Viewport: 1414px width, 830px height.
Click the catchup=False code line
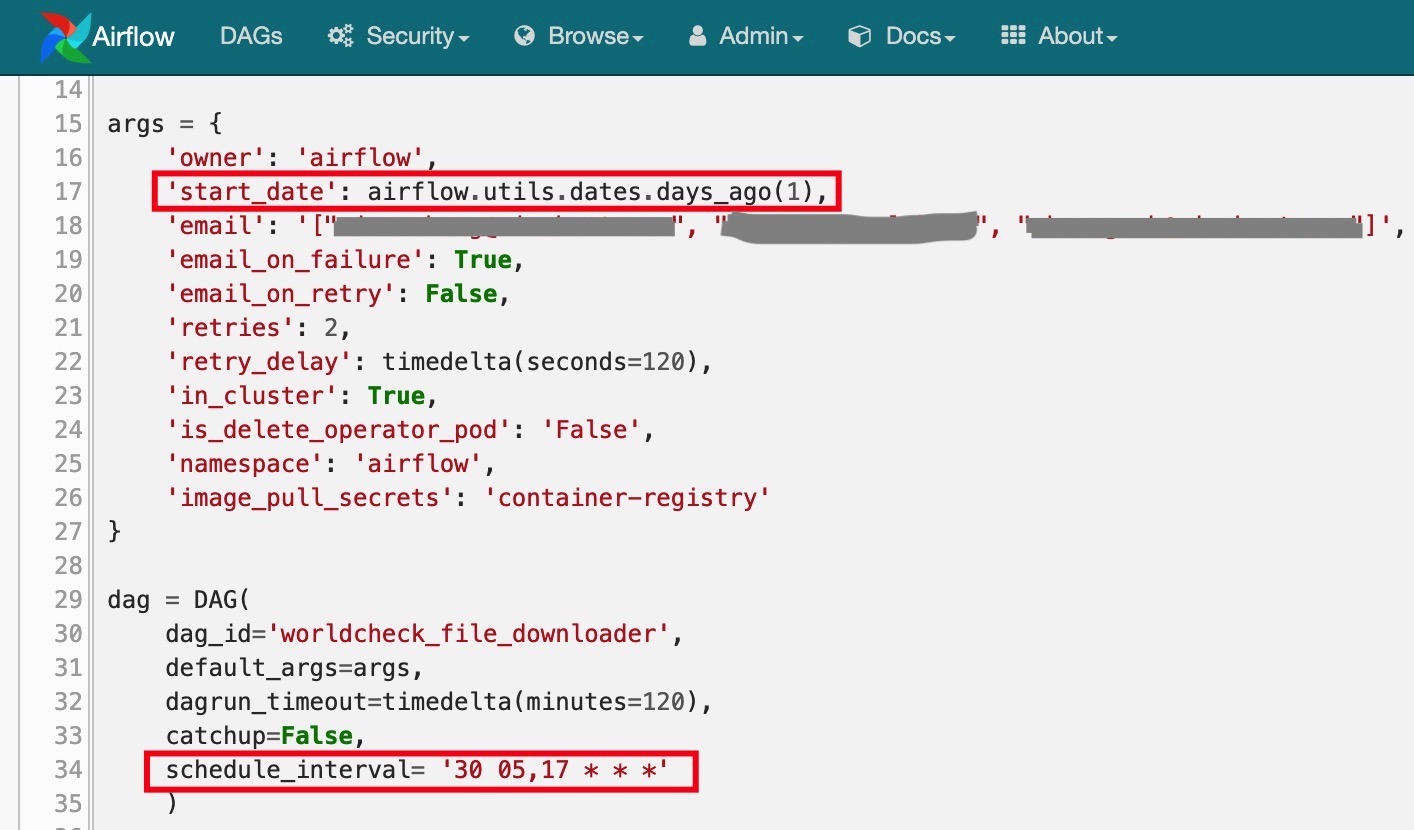pos(260,736)
